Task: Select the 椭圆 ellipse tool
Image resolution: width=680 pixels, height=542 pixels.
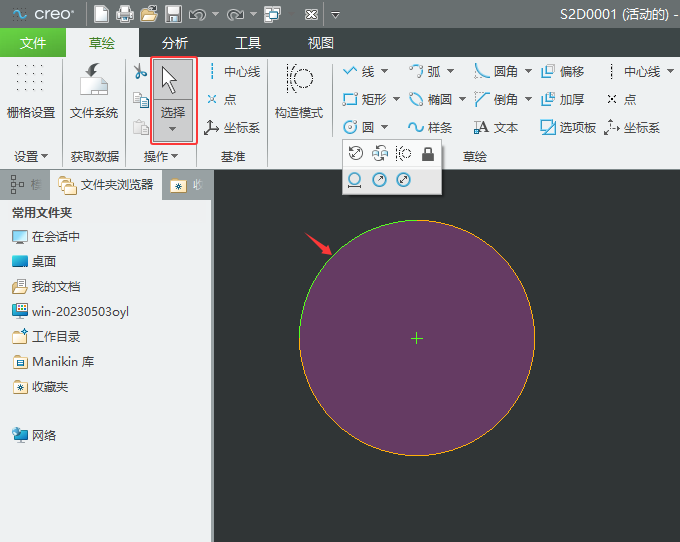Action: coord(431,100)
